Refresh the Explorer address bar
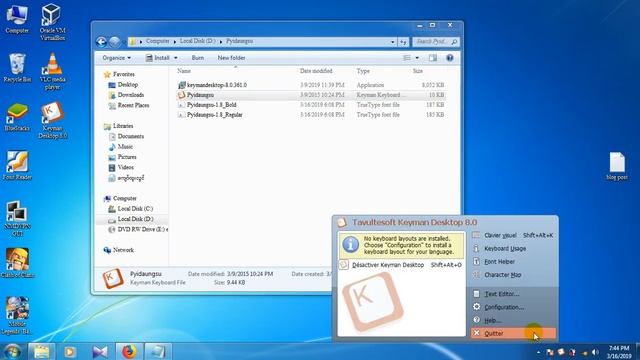 (403, 42)
